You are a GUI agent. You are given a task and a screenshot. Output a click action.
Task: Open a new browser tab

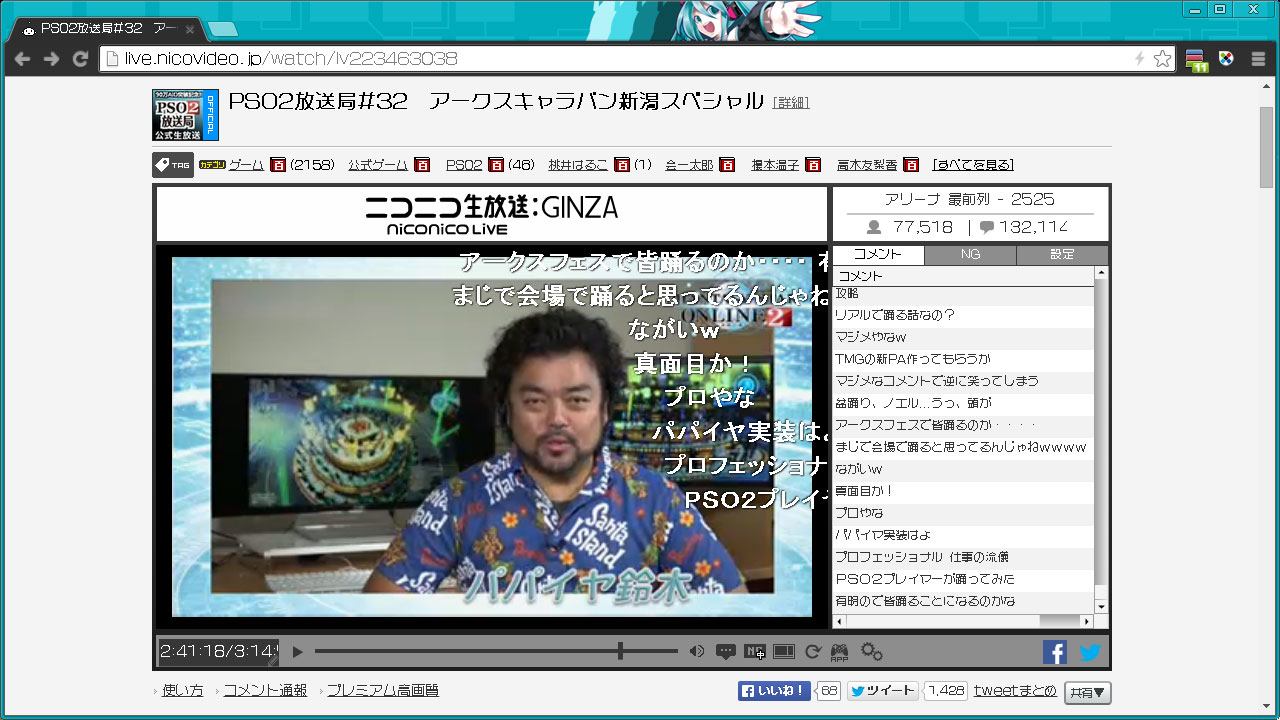[x=223, y=29]
